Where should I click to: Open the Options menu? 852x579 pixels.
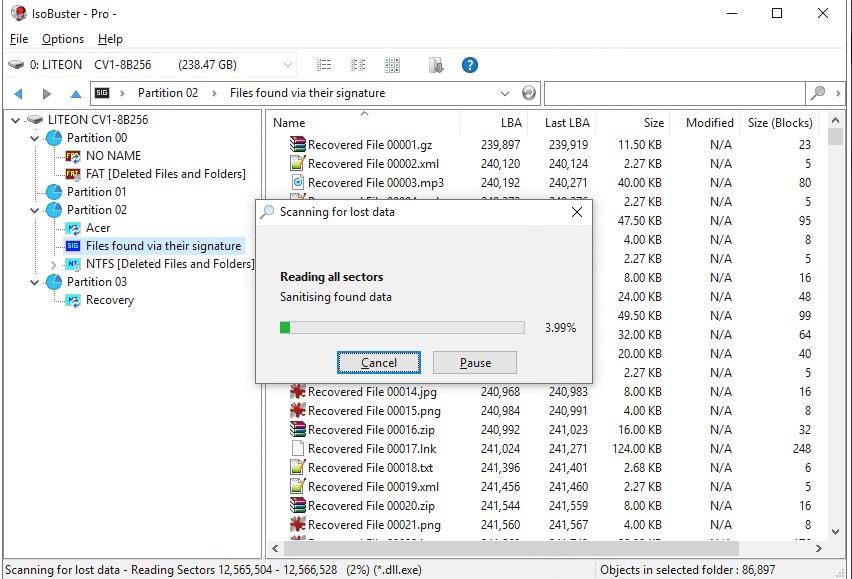(62, 39)
